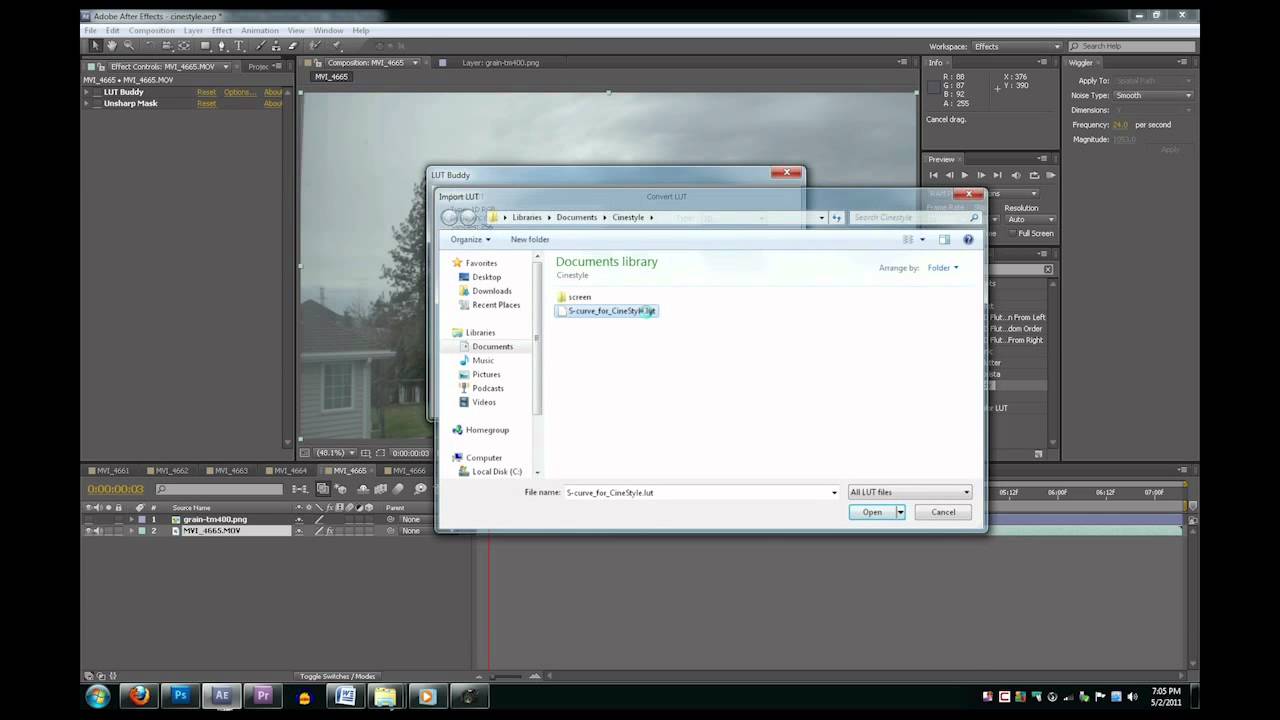Open the Wiggler Noise Type Smooth dropdown
Viewport: 1280px width, 720px height.
tap(1153, 95)
